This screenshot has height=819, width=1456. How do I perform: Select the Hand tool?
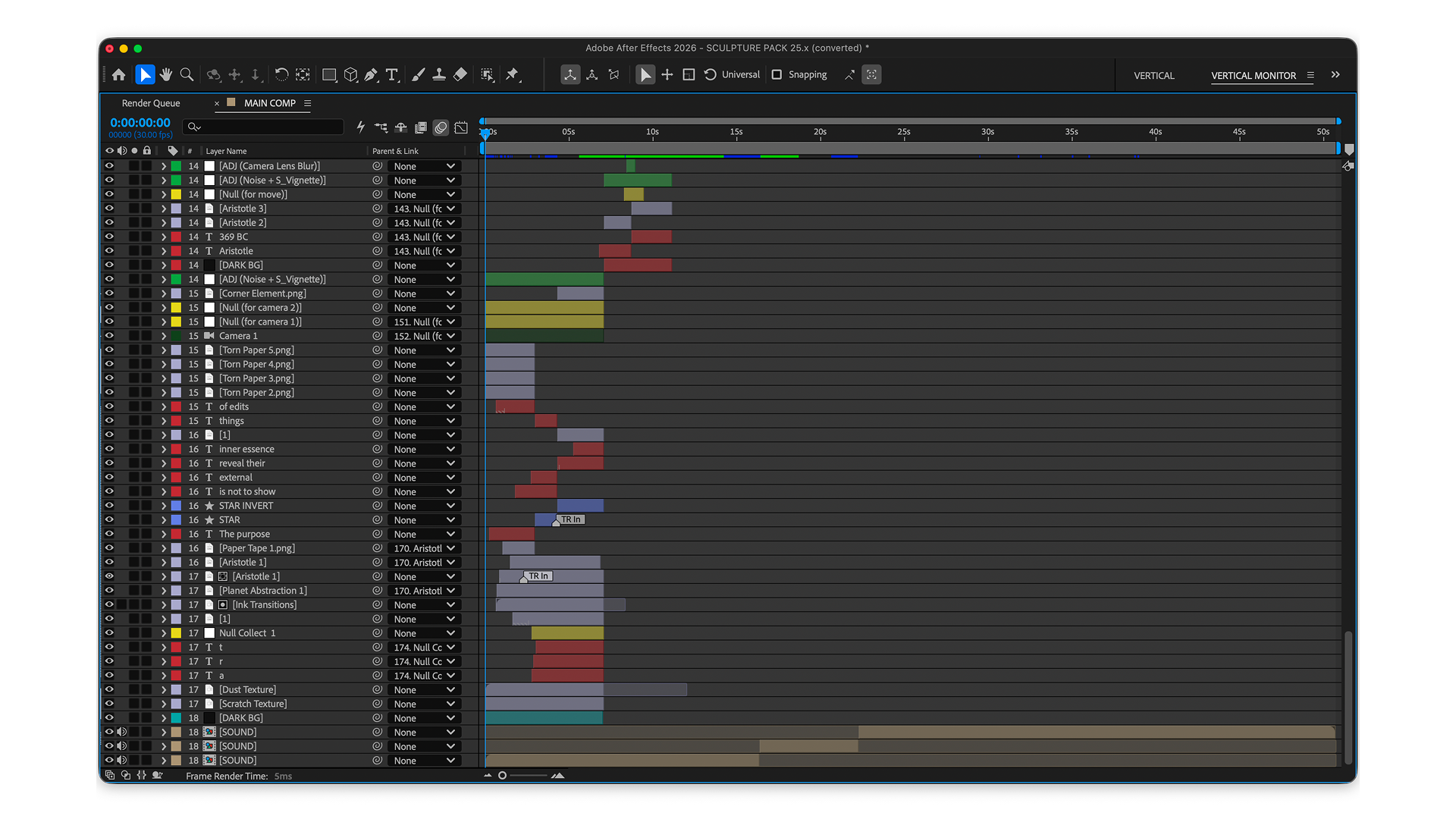pyautogui.click(x=166, y=74)
